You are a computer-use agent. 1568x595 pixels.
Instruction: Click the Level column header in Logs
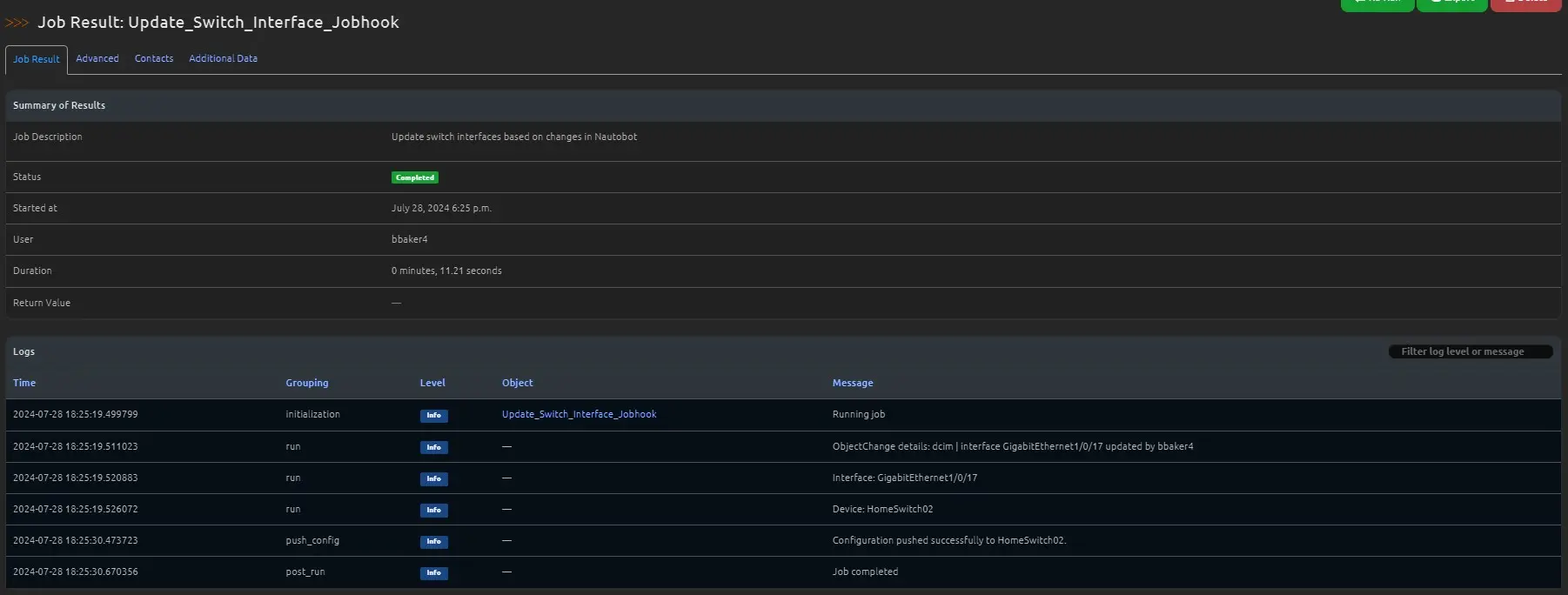(432, 383)
